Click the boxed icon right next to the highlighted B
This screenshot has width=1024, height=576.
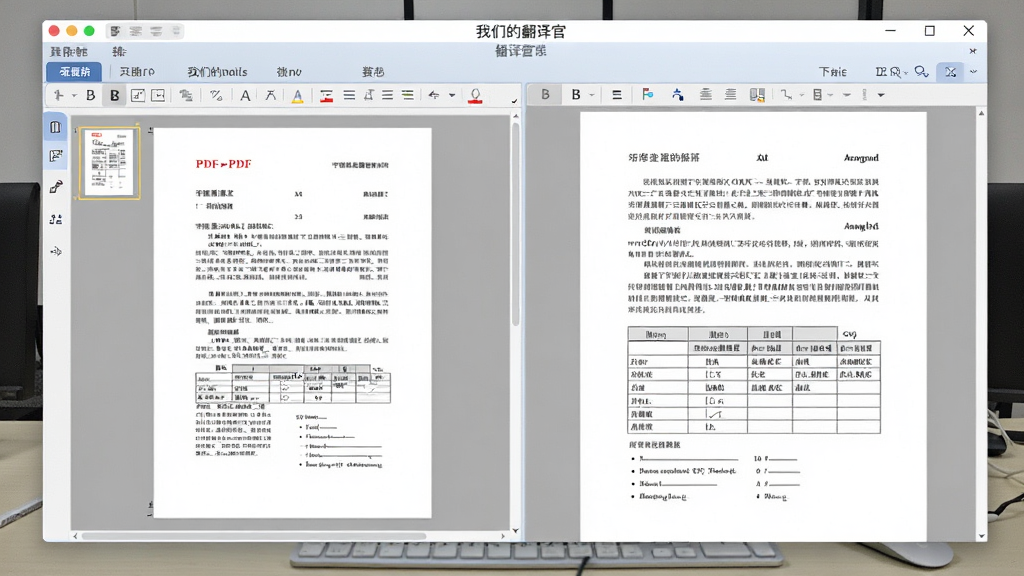tap(138, 95)
